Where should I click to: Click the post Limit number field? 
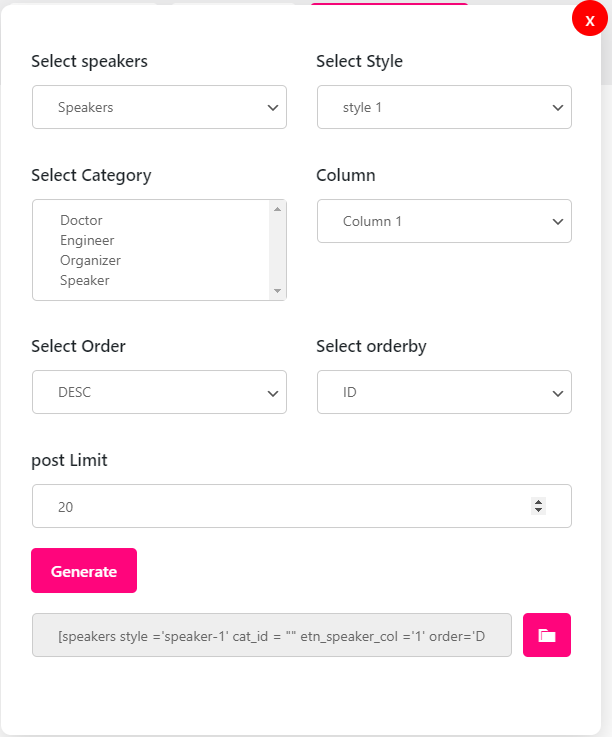click(302, 506)
